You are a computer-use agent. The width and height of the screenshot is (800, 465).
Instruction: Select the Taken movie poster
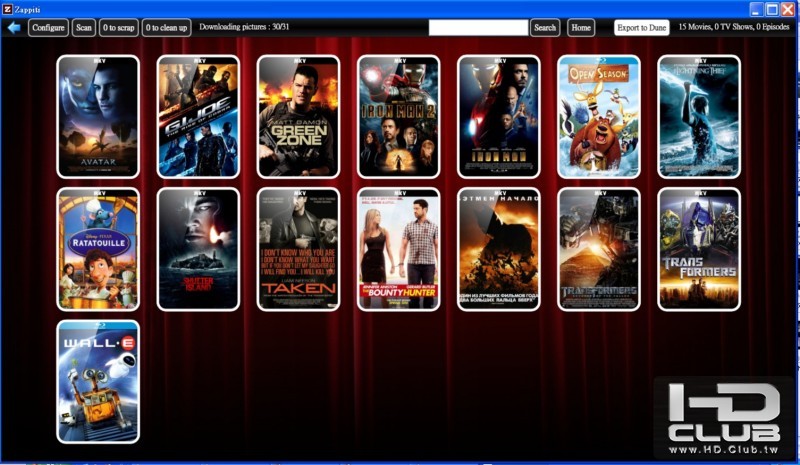point(298,250)
